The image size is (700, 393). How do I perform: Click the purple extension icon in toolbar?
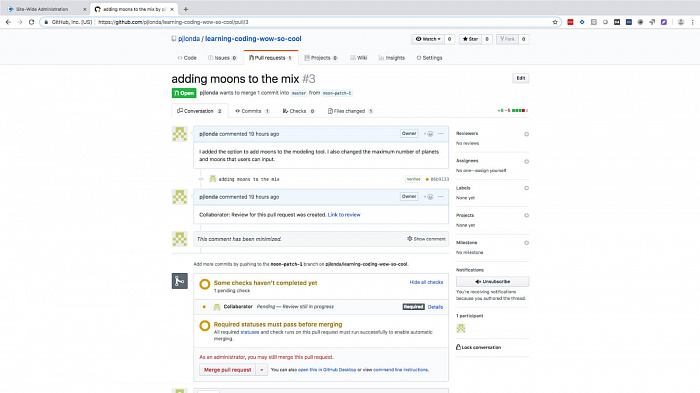click(664, 22)
